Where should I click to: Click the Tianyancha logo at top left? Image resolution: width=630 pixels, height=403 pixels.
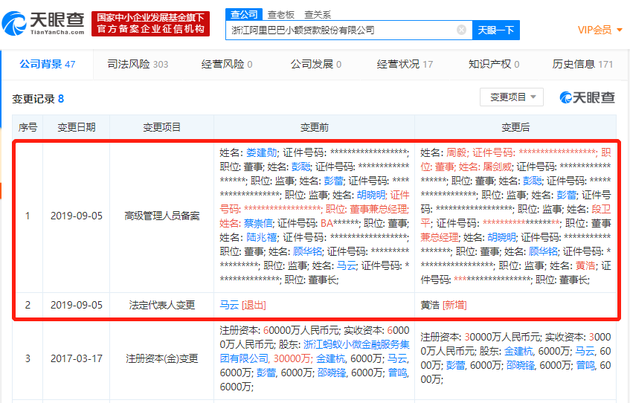pos(43,23)
